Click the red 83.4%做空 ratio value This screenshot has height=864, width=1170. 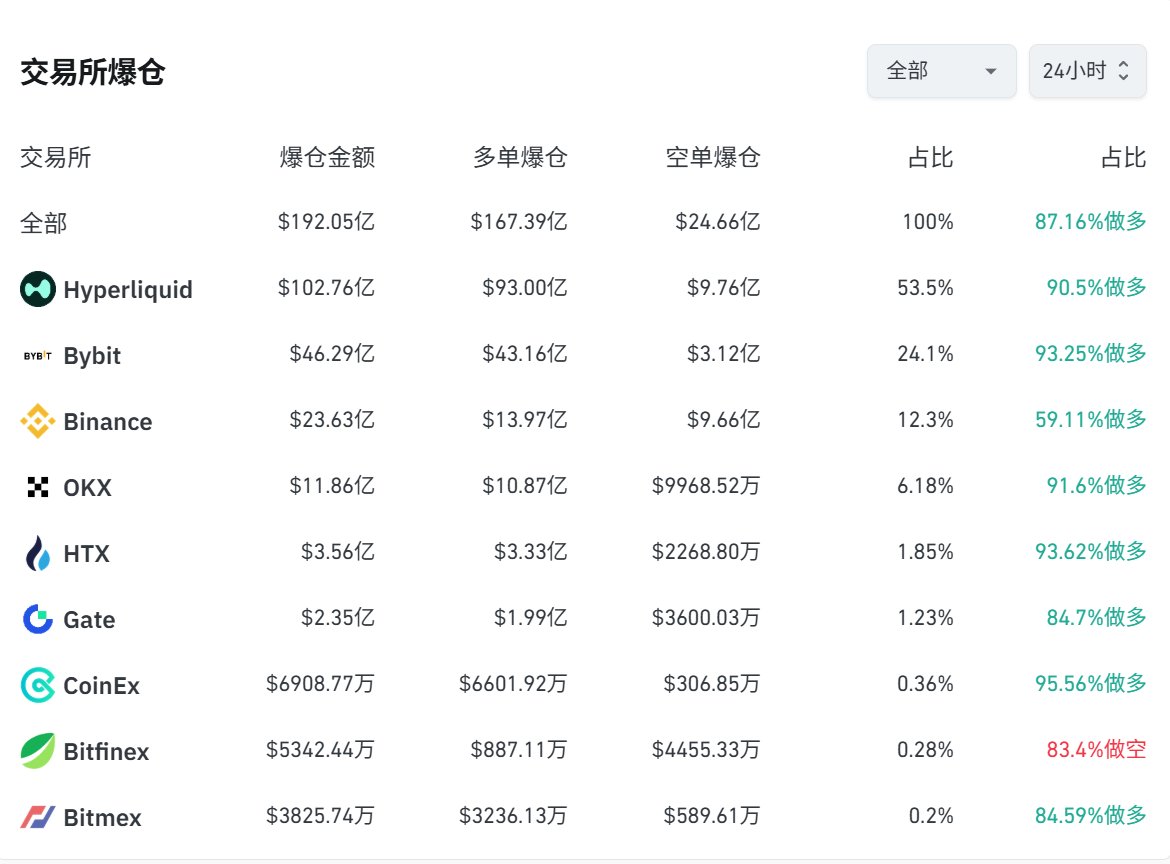coord(1096,750)
